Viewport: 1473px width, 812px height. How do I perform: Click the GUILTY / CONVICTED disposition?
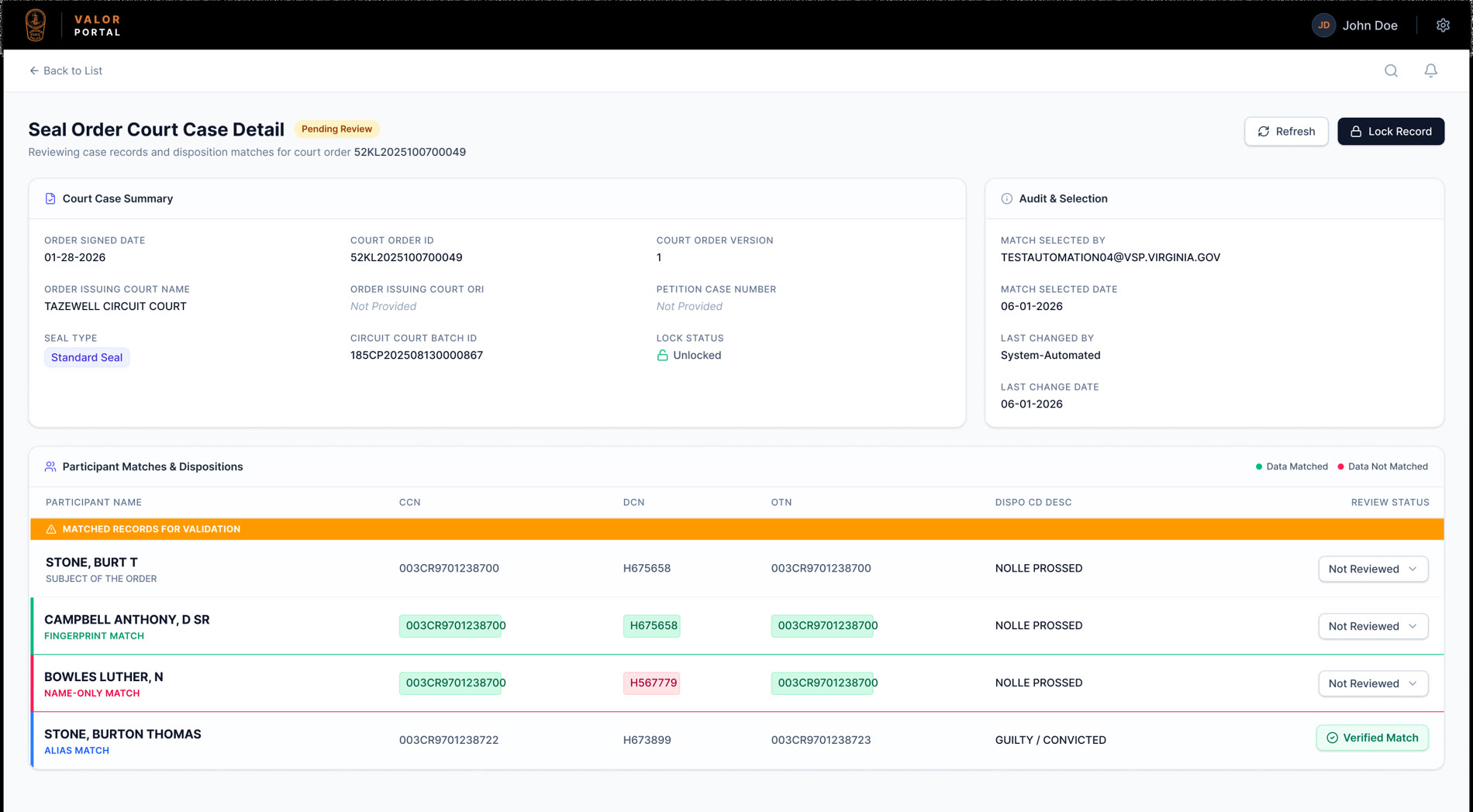point(1050,740)
